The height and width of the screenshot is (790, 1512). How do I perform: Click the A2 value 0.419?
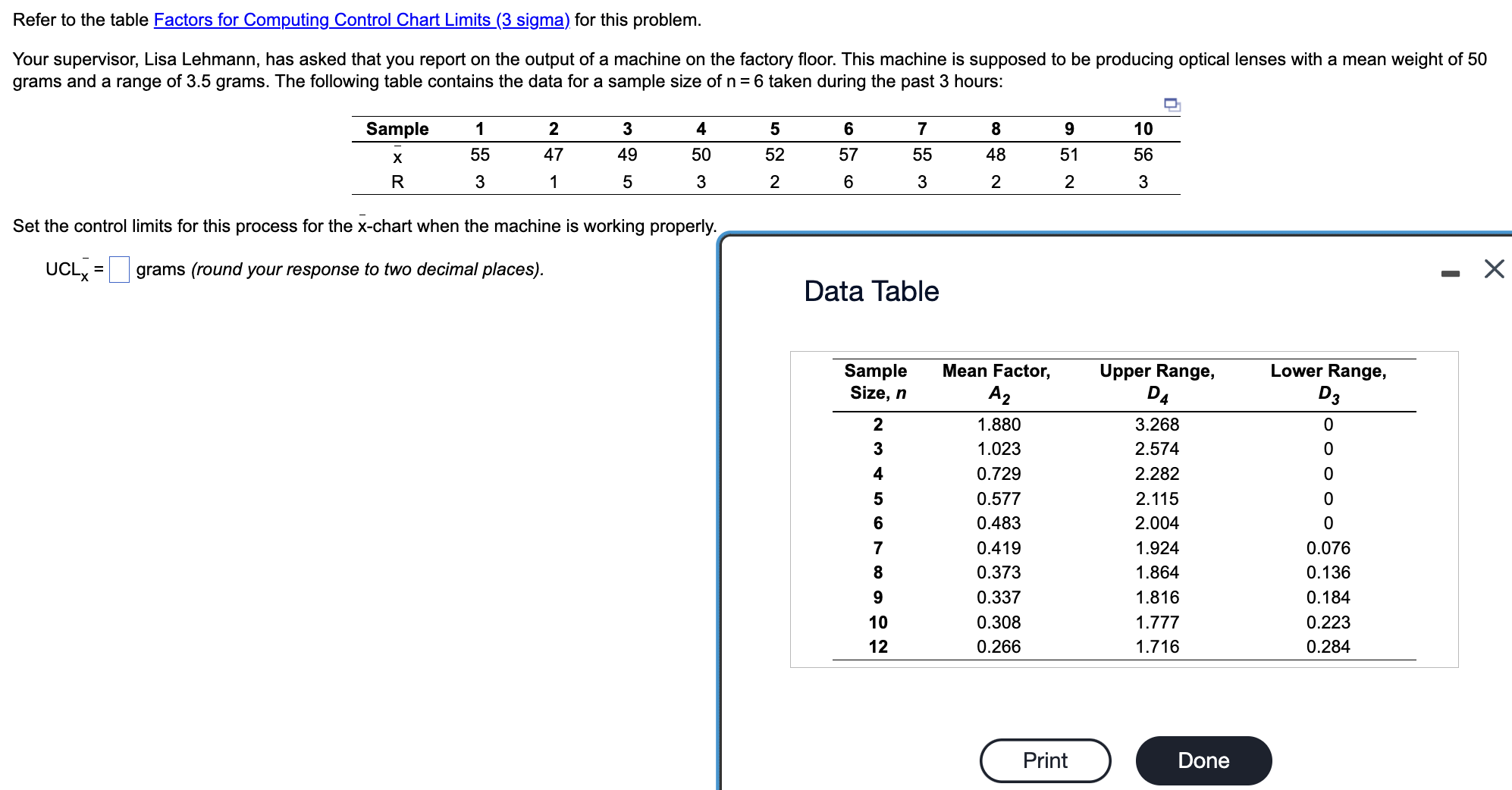[x=999, y=548]
